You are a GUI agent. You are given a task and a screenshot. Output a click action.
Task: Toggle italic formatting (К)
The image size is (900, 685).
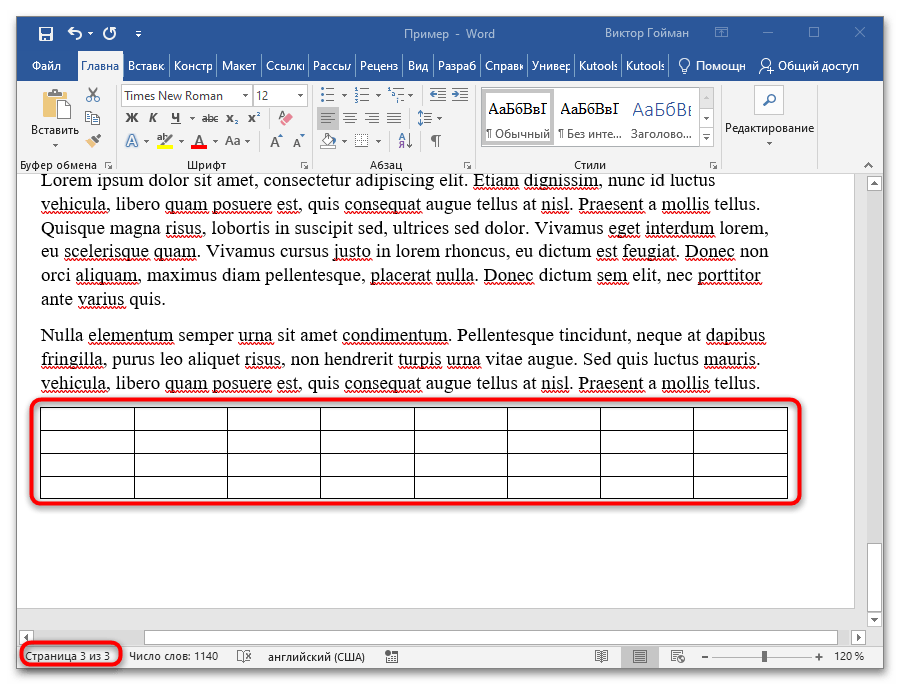click(153, 118)
